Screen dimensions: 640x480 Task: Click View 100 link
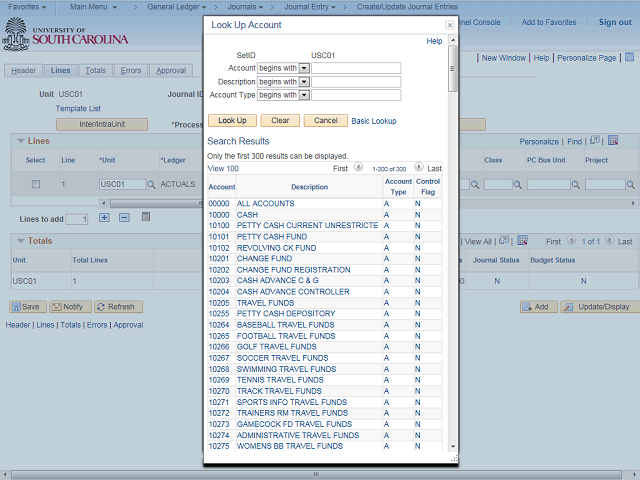click(223, 169)
